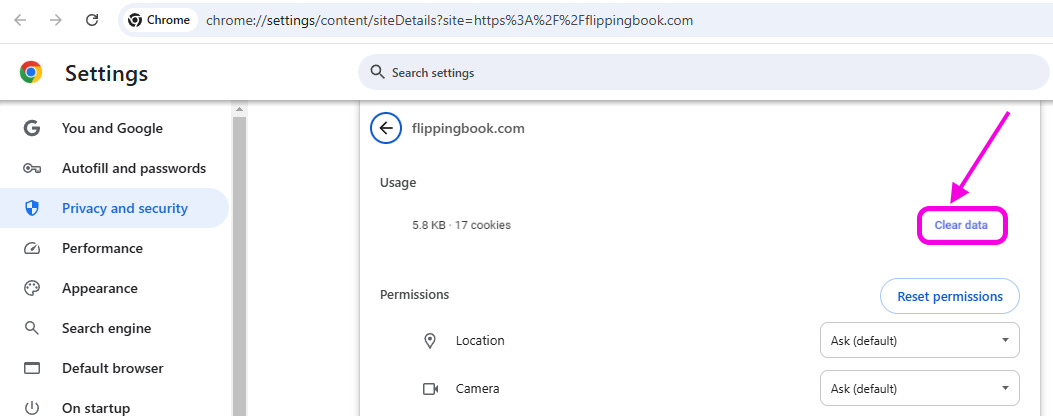This screenshot has width=1053, height=416.
Task: Open Search engine settings section
Action: pos(106,328)
